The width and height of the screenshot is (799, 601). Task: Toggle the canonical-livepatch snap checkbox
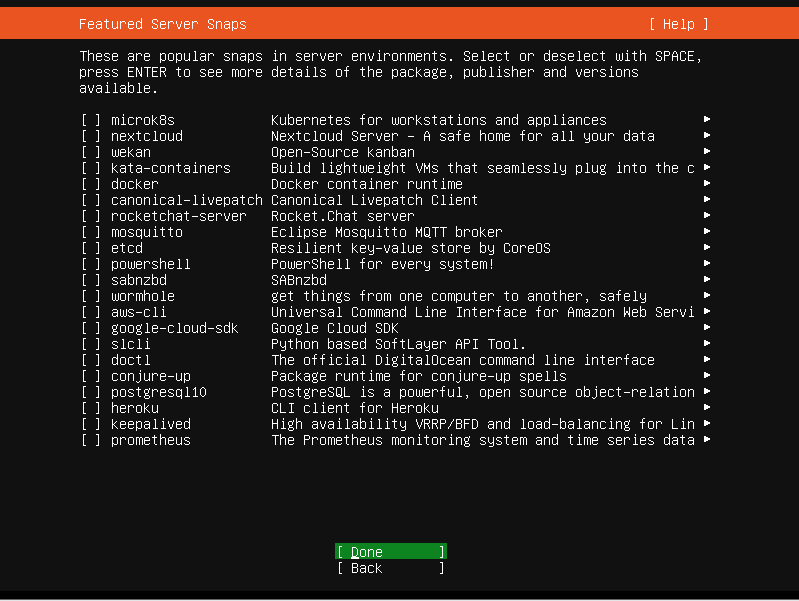point(91,200)
